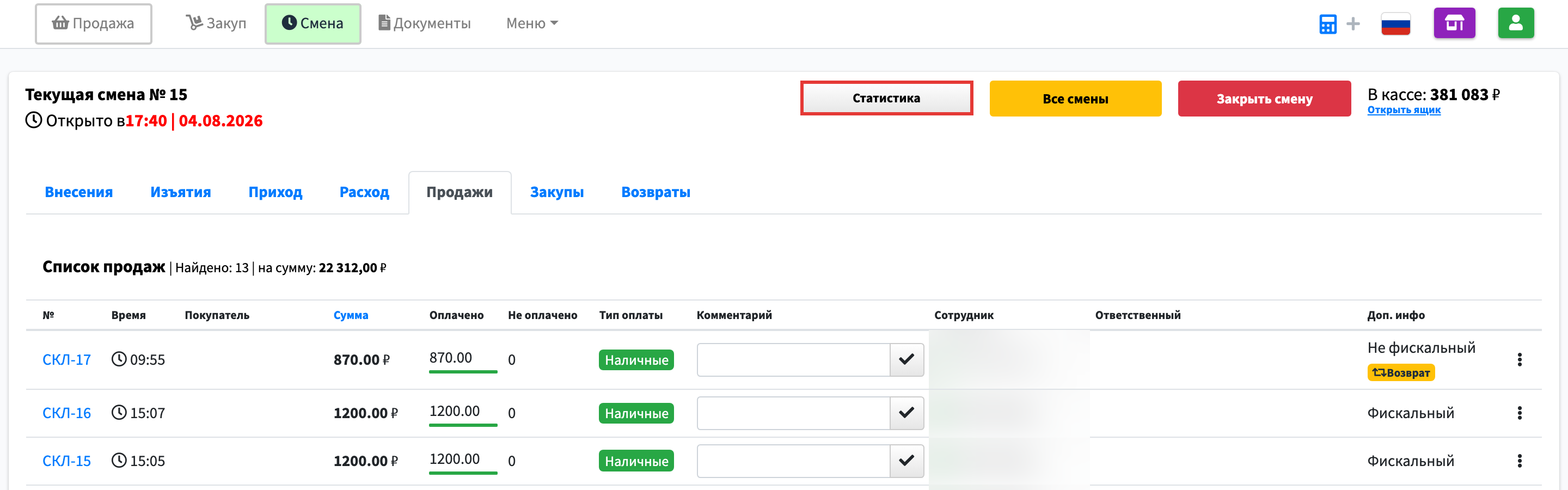Open the calculator icon in header
The image size is (1568, 490).
tap(1327, 24)
